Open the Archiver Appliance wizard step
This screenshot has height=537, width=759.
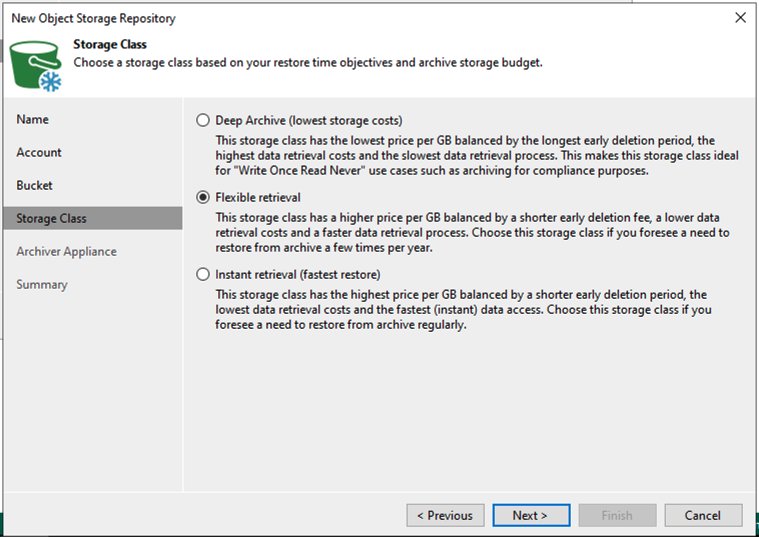click(x=66, y=251)
